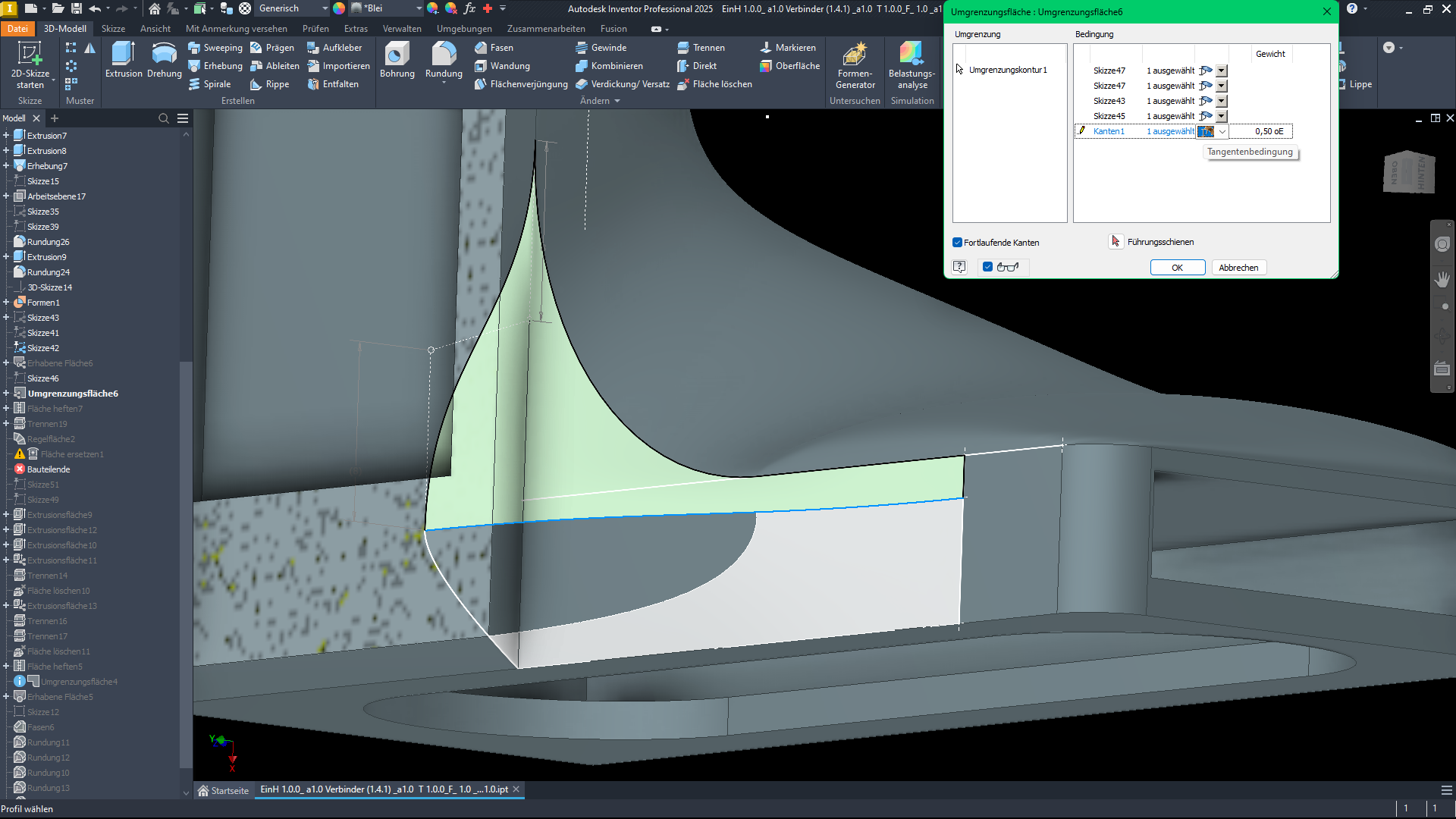Open the help icon in the dialog

point(959,267)
